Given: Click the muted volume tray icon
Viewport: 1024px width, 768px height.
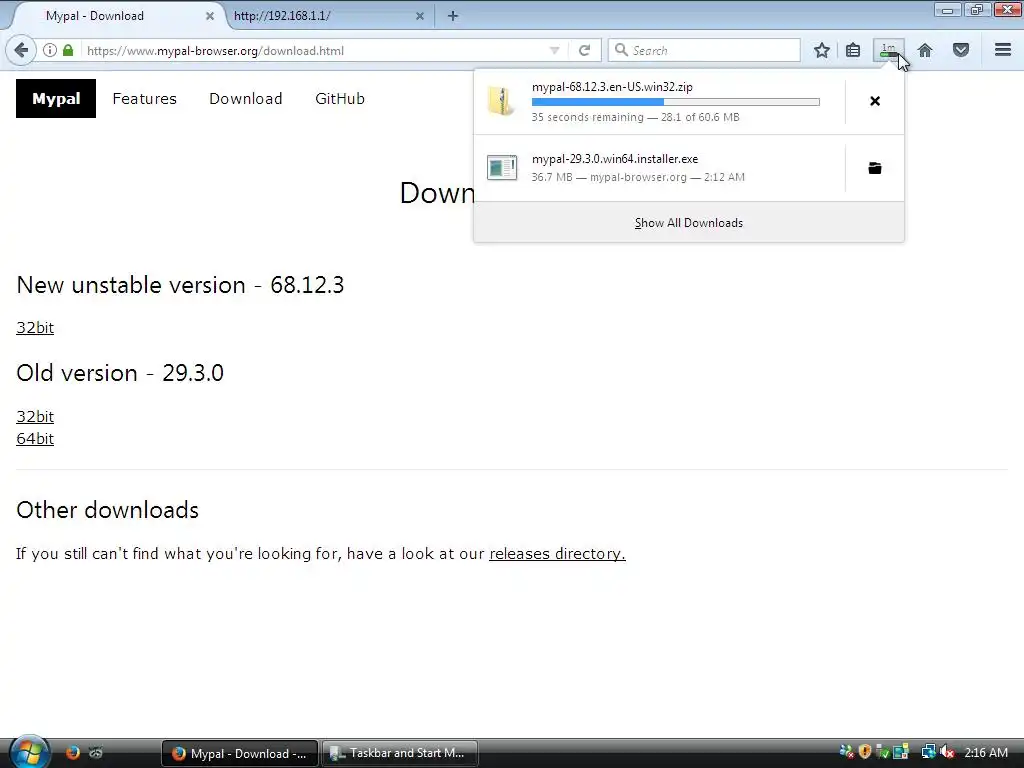Looking at the screenshot, I should coord(948,752).
